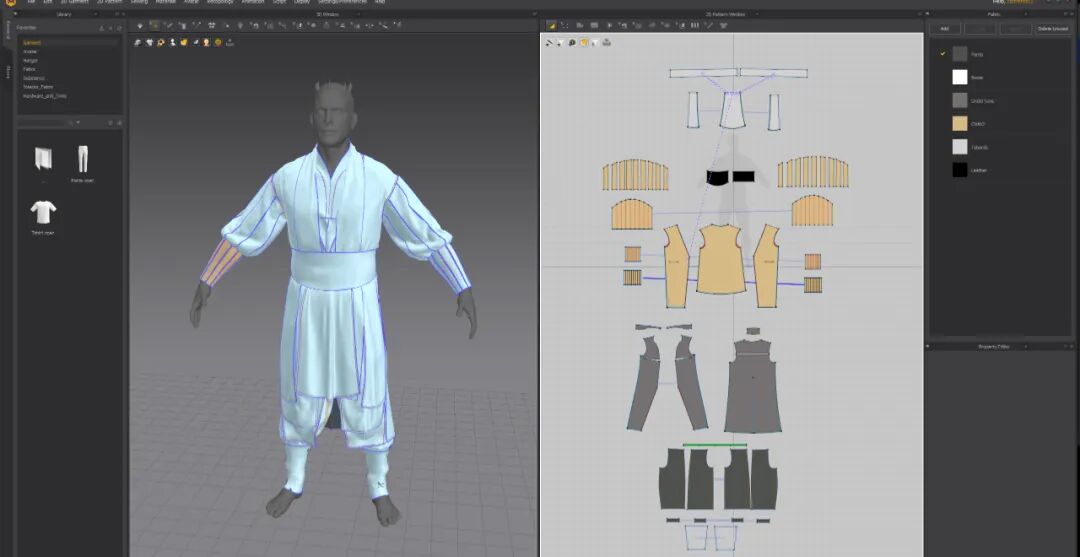Select the tan front bodice pattern piece
Screen dimensions: 1080x557
[720, 258]
